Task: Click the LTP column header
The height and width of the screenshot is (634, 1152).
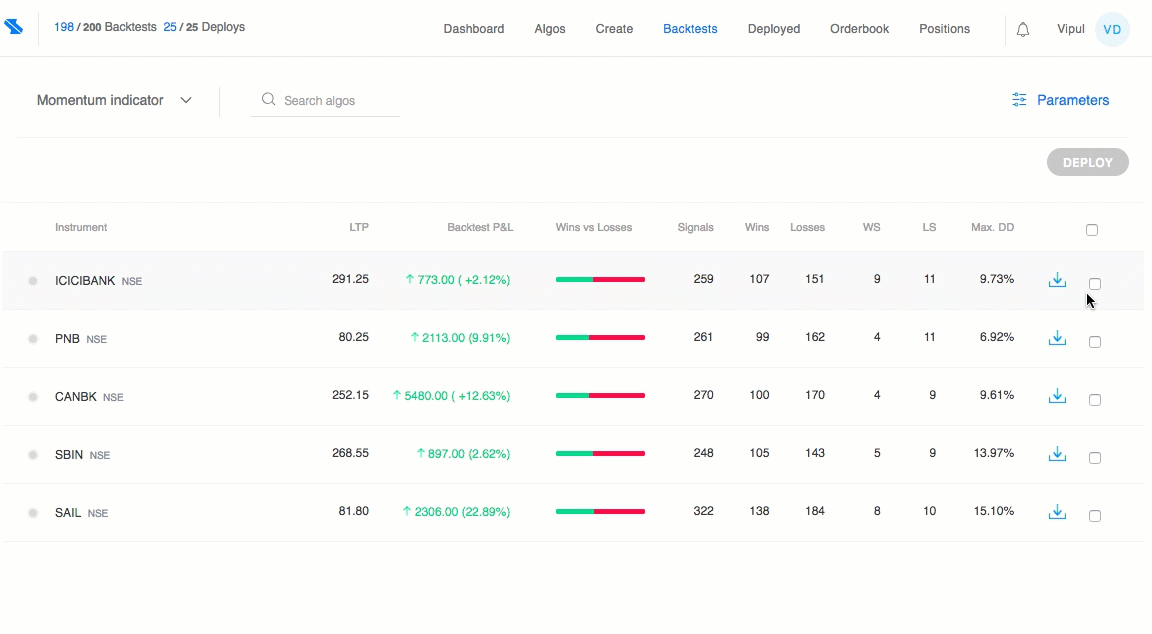Action: coord(359,227)
